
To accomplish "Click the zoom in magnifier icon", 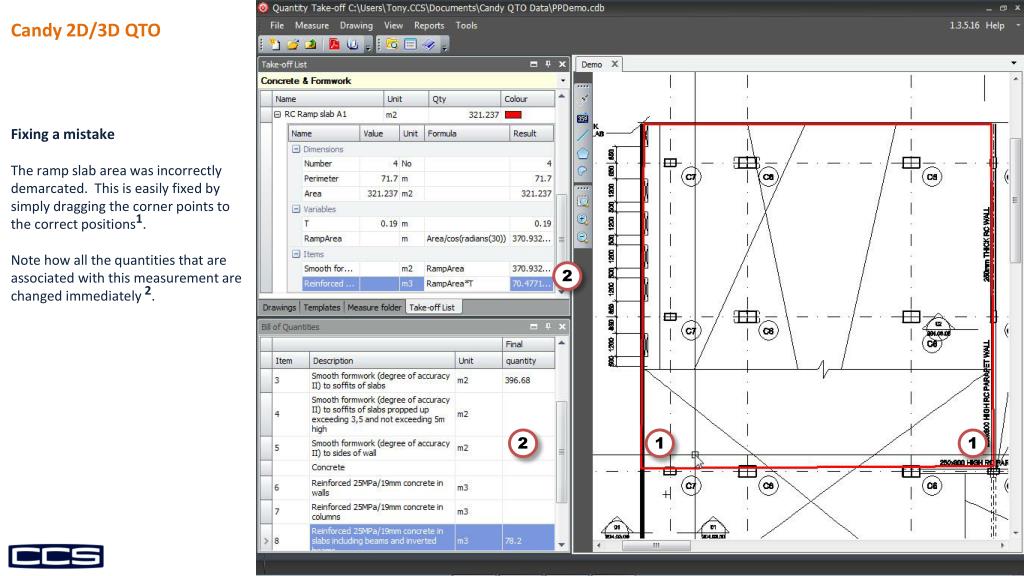I will click(x=583, y=220).
